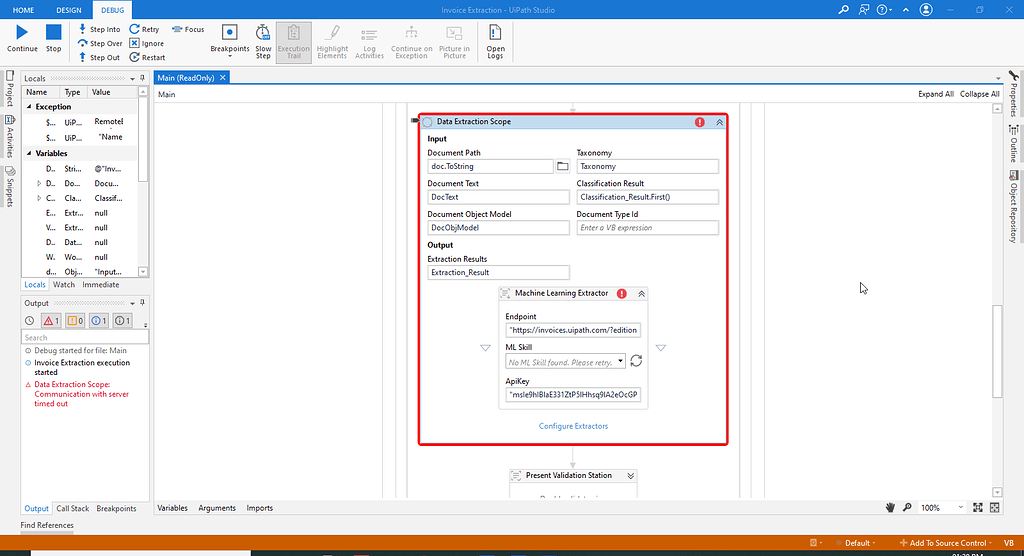Expand the Docu... variable row in Locals
This screenshot has width=1024, height=556.
pos(39,184)
